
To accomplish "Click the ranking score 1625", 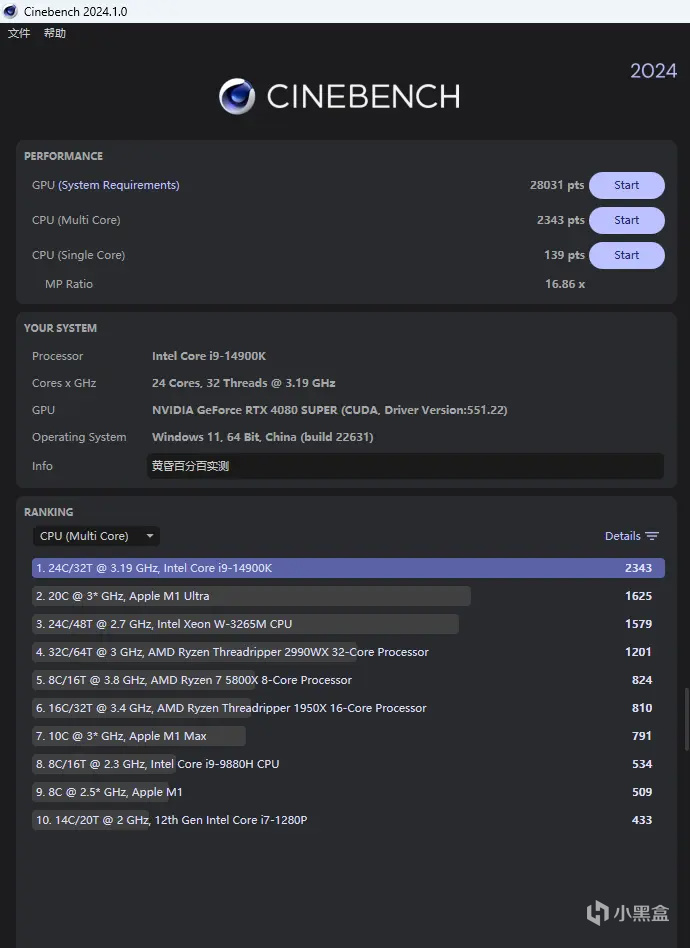I will click(639, 596).
